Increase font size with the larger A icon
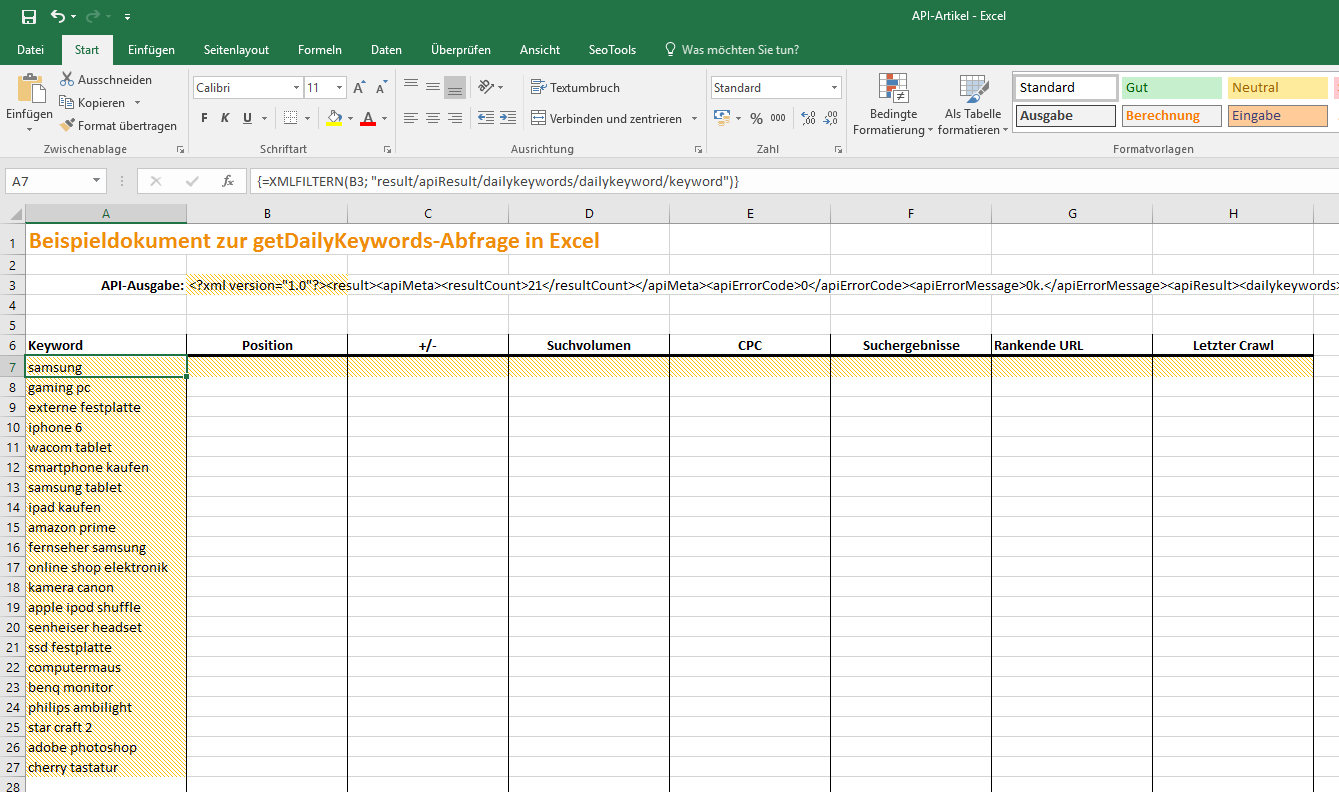This screenshot has height=792, width=1339. (x=359, y=88)
